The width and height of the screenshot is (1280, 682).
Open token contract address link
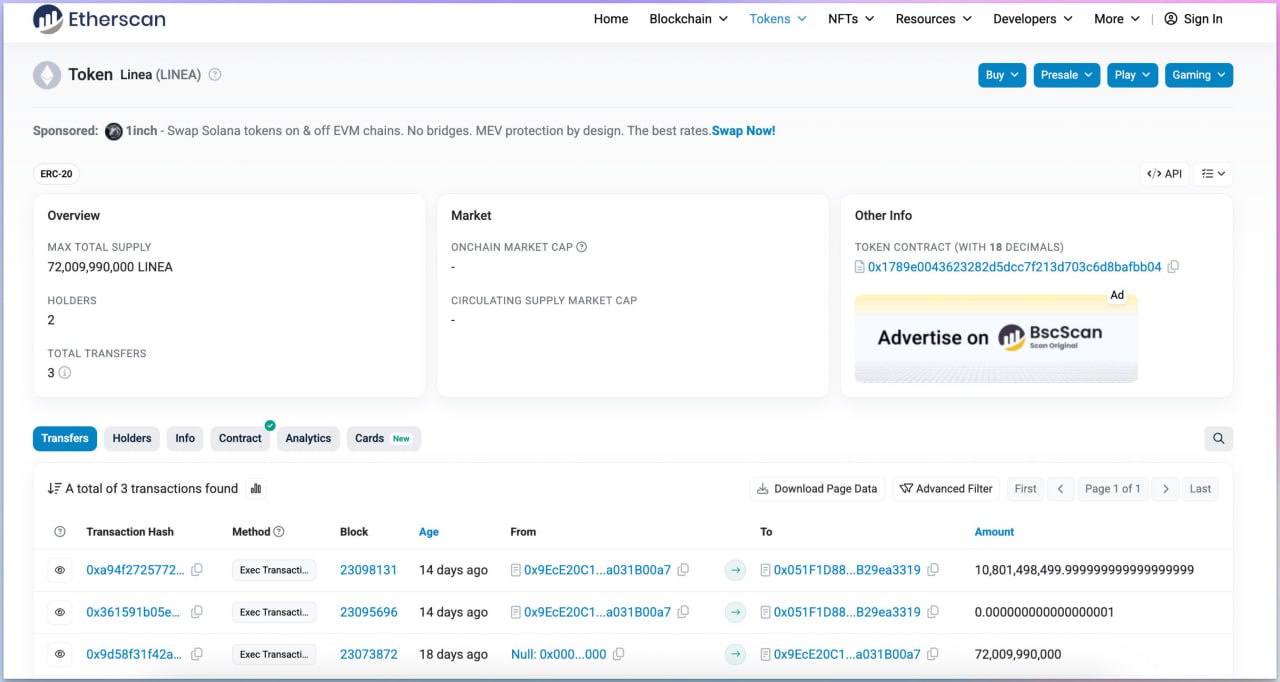point(1014,267)
